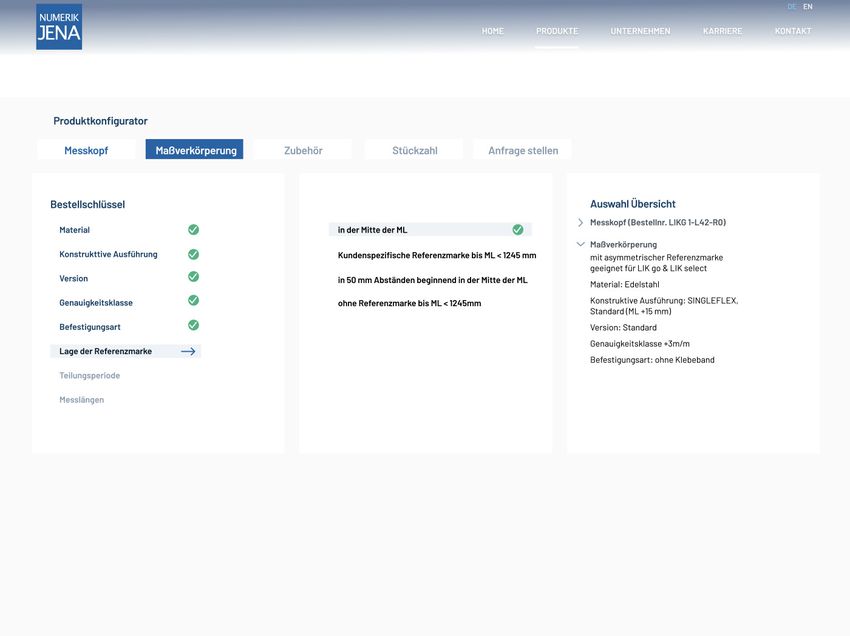This screenshot has height=636, width=850.
Task: Switch to the Zubehör tab
Action: click(303, 150)
